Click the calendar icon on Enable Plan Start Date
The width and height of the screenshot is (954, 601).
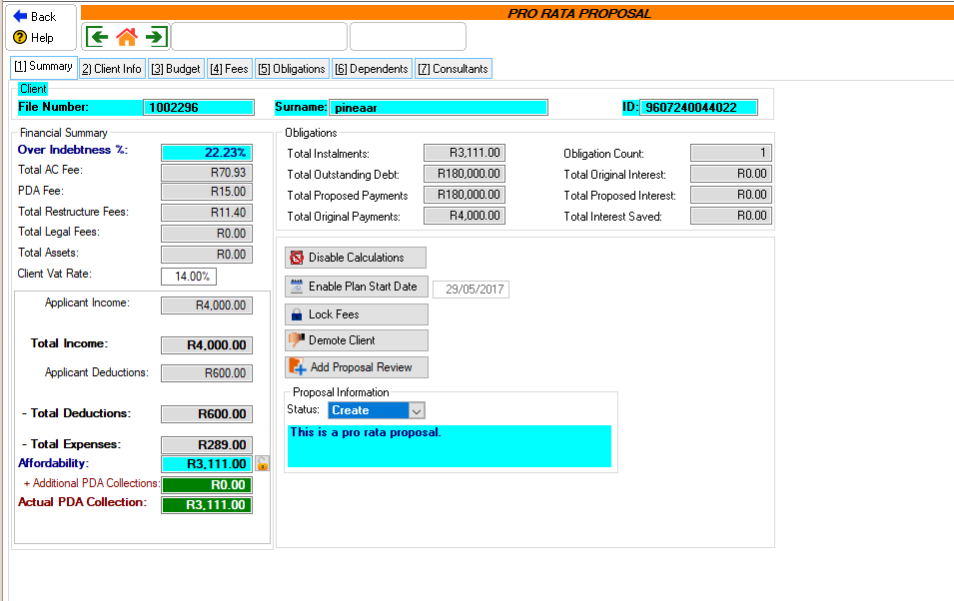click(x=295, y=285)
